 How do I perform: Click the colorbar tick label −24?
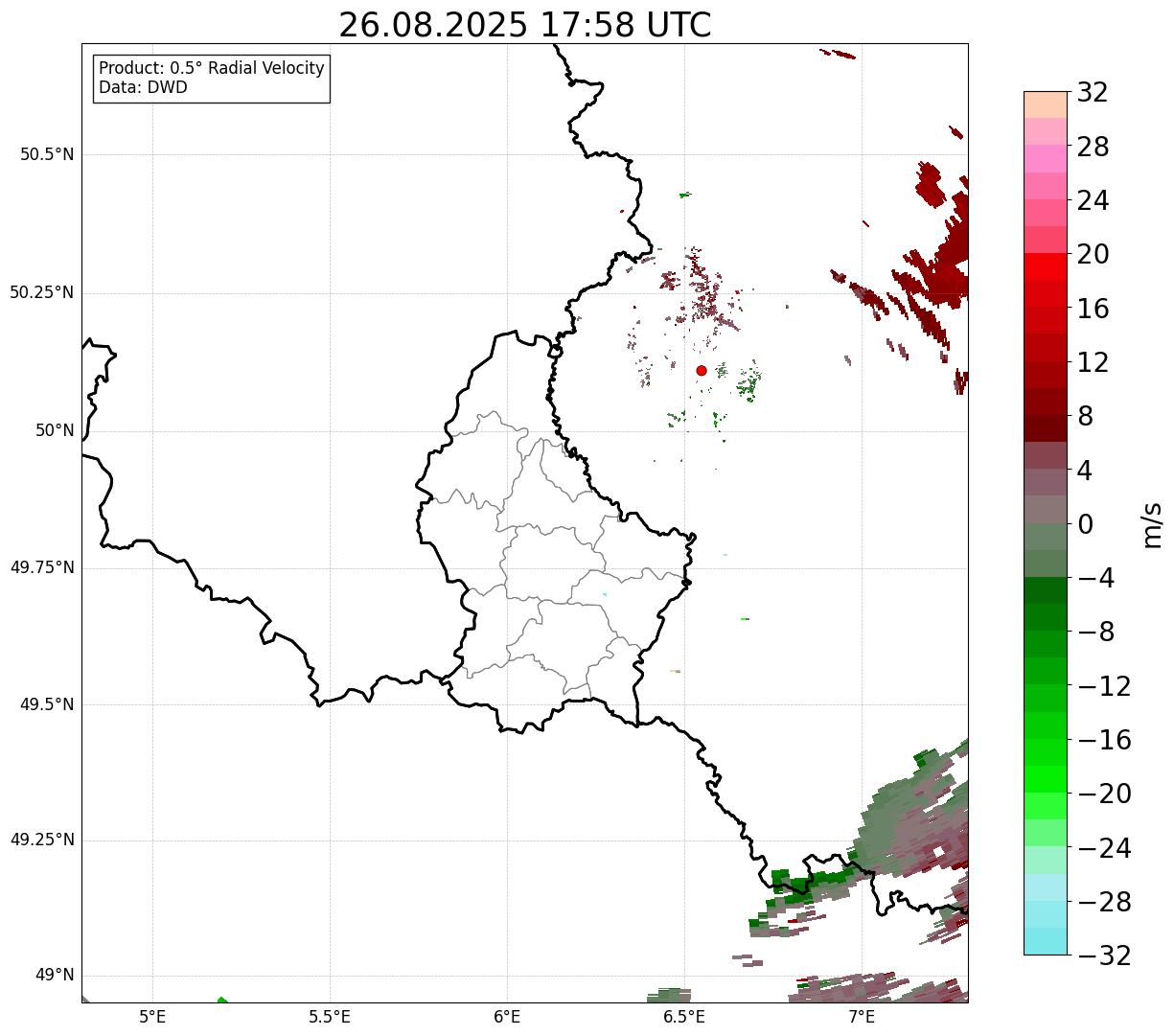click(1104, 848)
